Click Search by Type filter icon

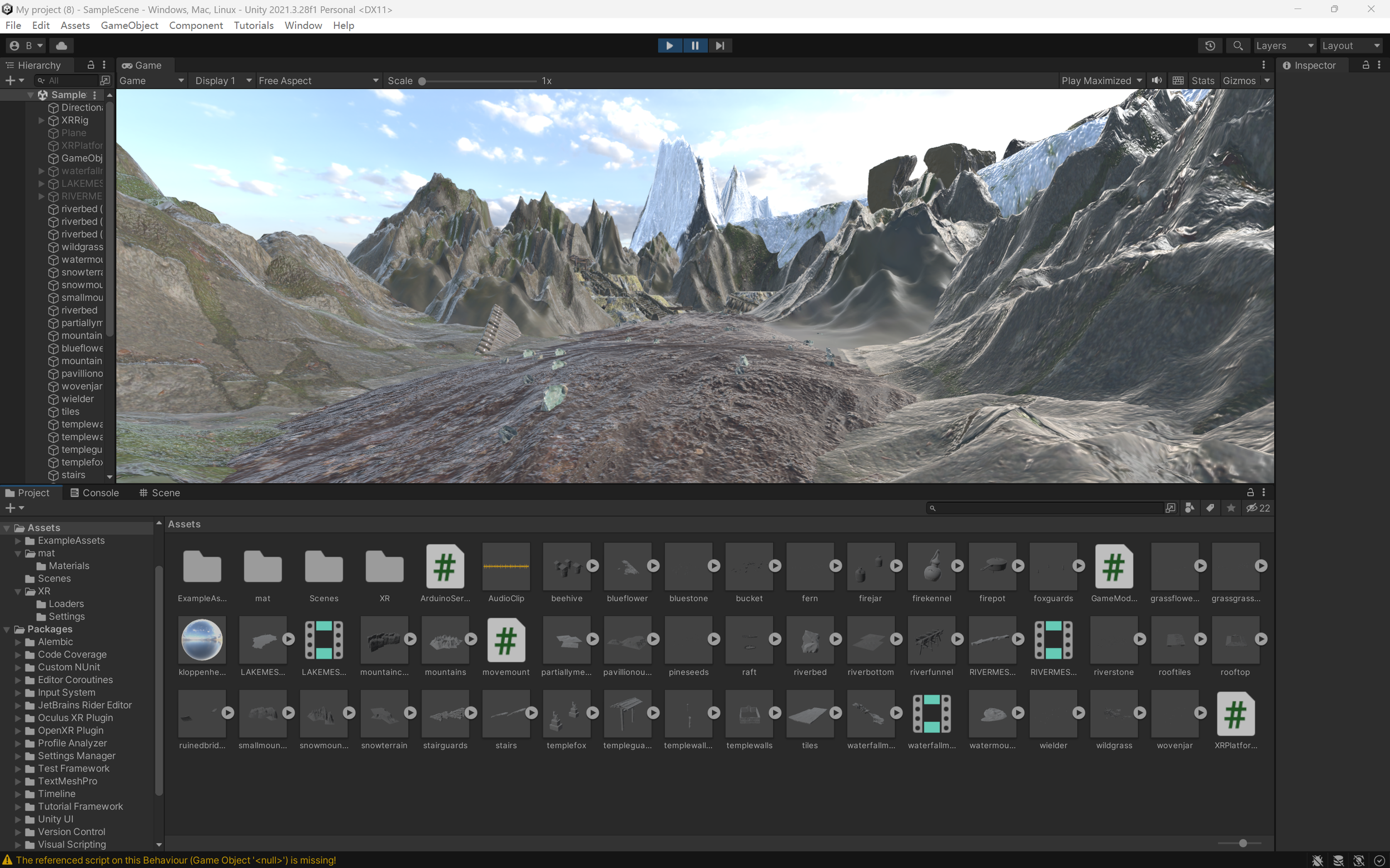1189,508
